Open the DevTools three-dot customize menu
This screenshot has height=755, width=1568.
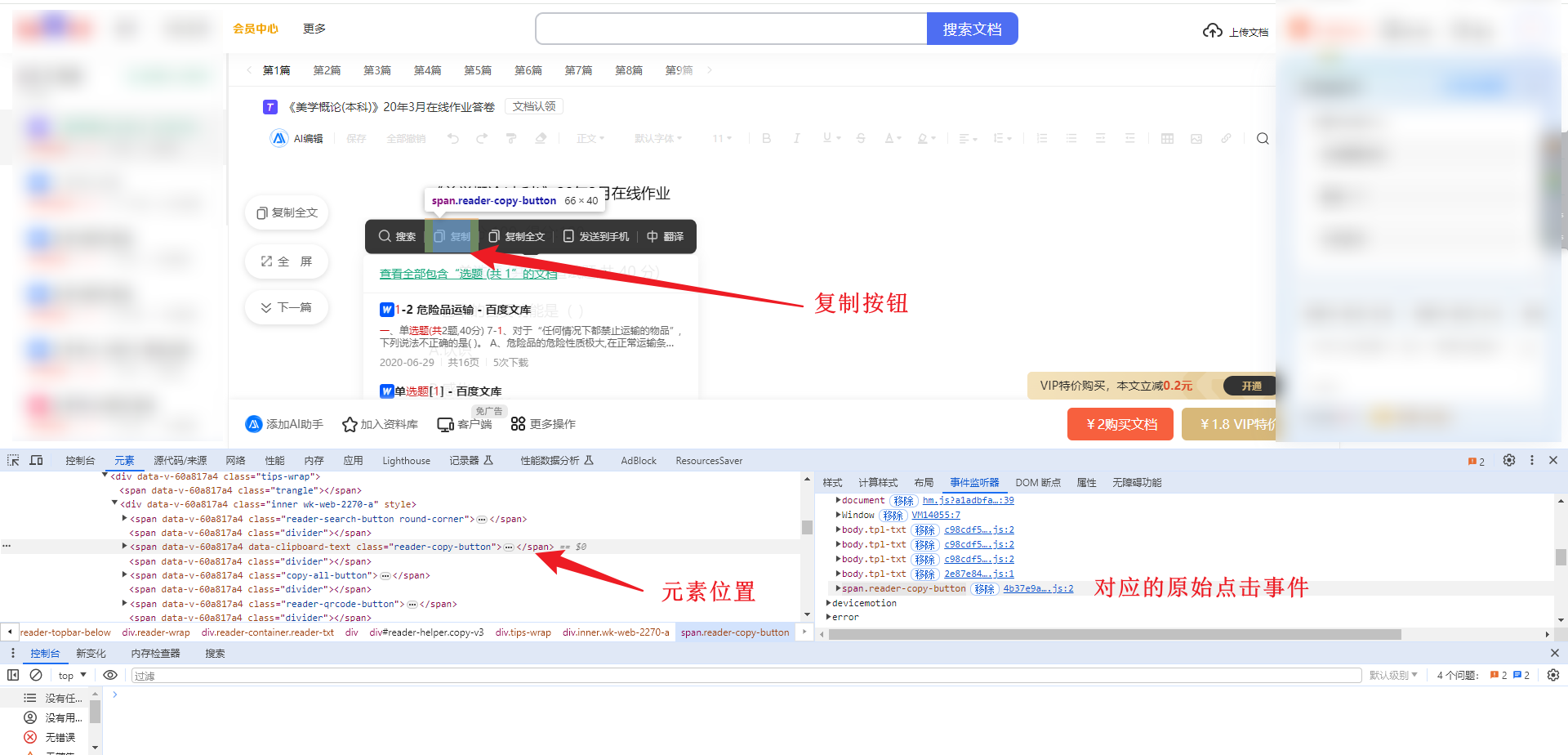1532,461
